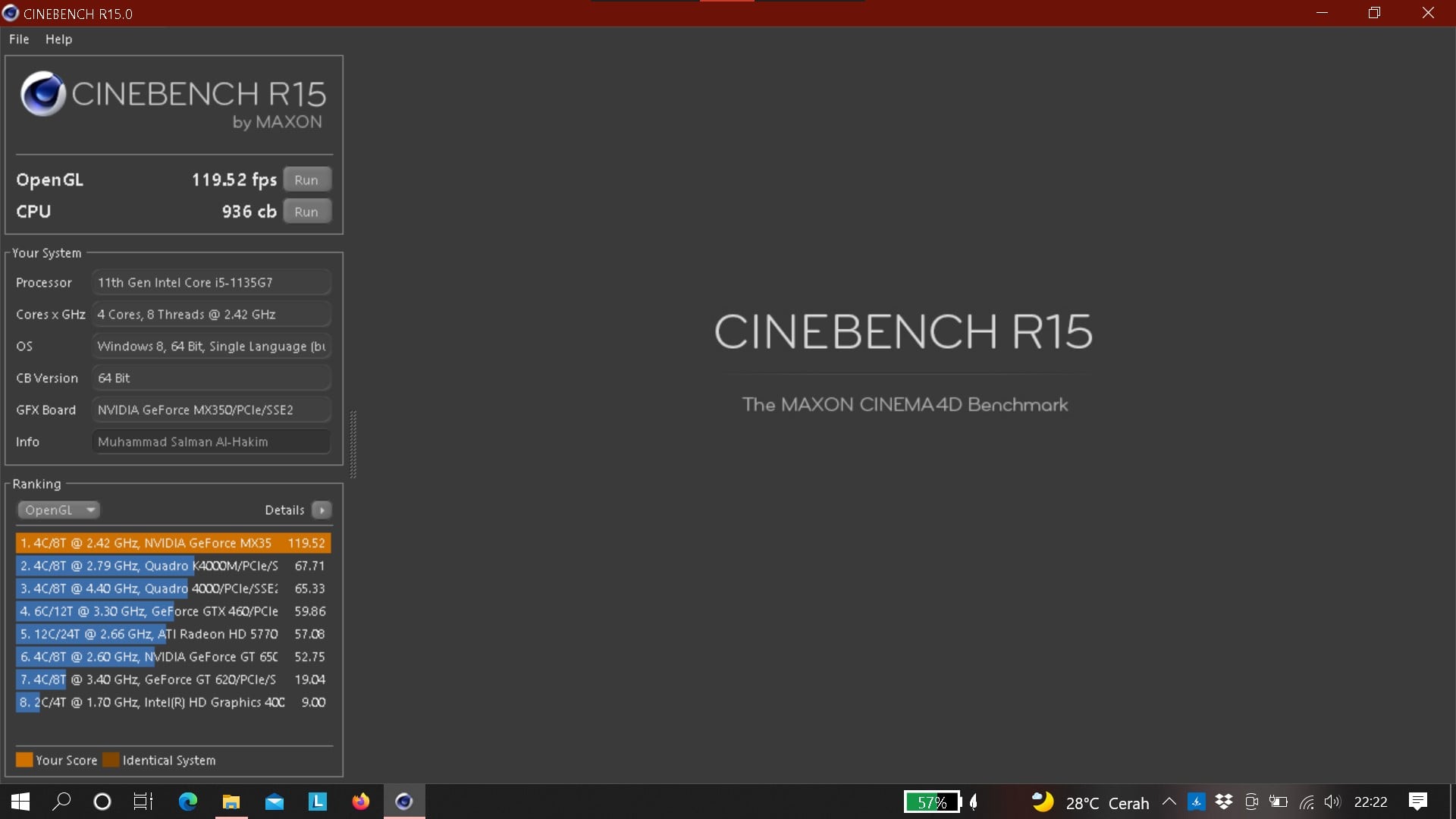1456x819 pixels.
Task: Open File Explorer from the taskbar
Action: (231, 802)
